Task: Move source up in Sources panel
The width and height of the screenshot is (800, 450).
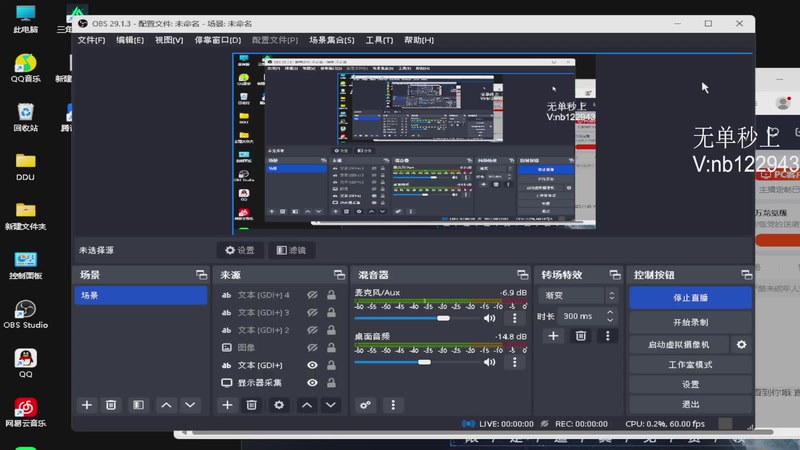Action: click(307, 405)
